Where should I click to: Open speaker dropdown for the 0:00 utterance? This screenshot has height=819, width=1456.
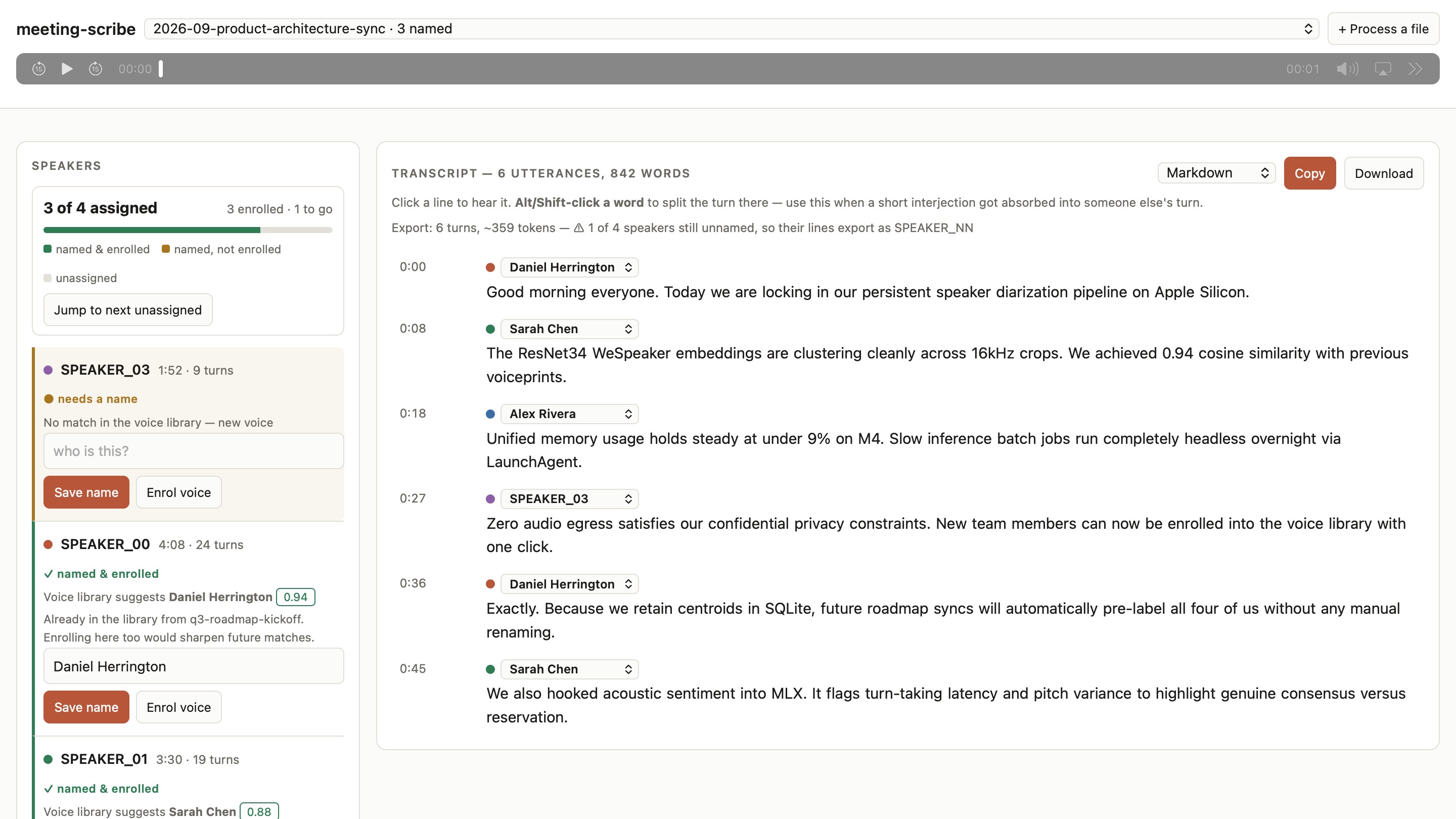(x=570, y=267)
